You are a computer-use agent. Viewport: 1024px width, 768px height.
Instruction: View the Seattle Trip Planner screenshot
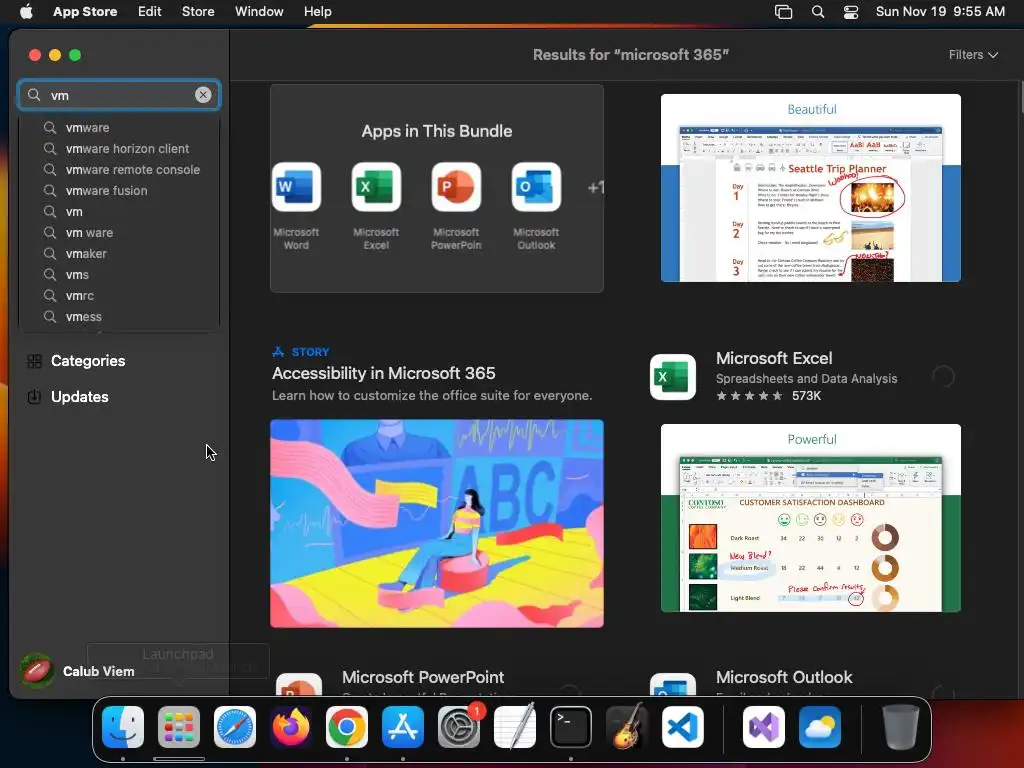[x=810, y=188]
